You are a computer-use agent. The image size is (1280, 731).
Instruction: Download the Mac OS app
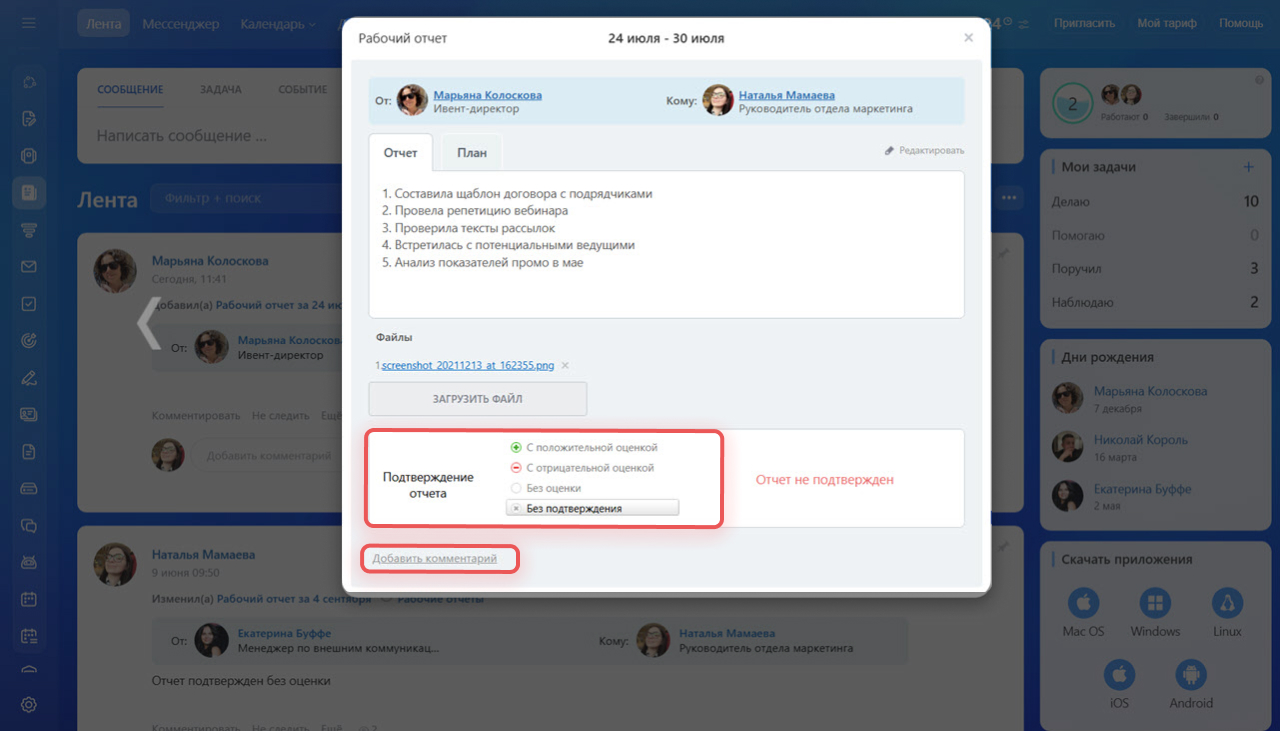(1083, 603)
